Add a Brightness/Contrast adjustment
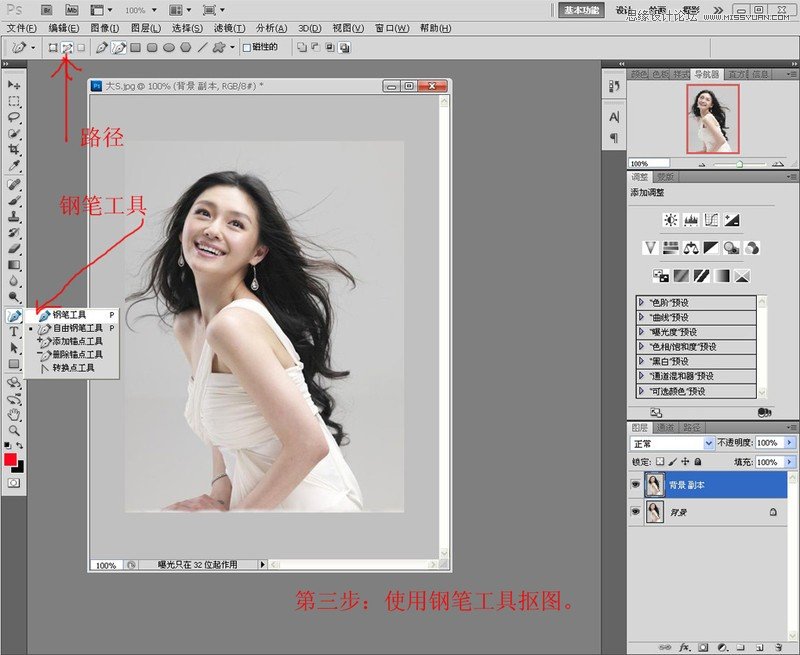The width and height of the screenshot is (800, 655). tap(669, 220)
